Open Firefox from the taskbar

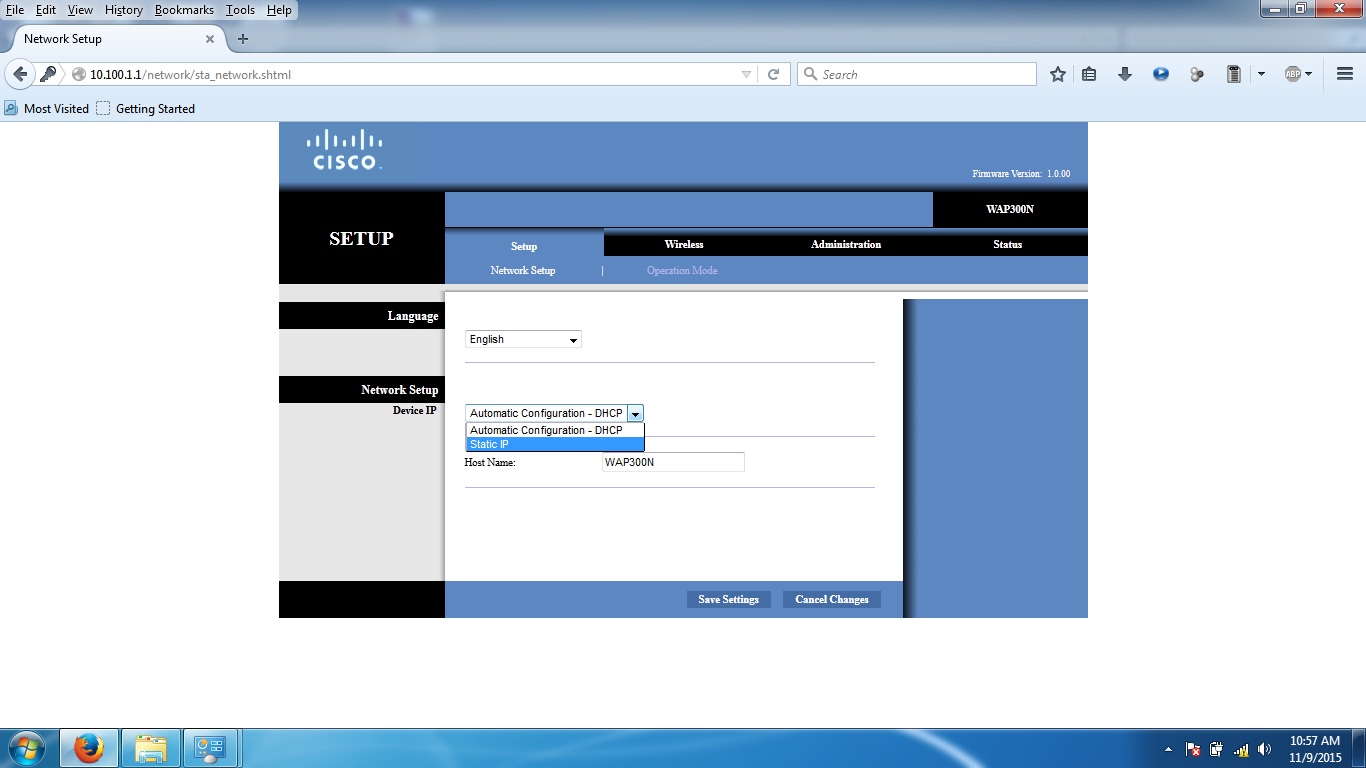click(x=89, y=748)
